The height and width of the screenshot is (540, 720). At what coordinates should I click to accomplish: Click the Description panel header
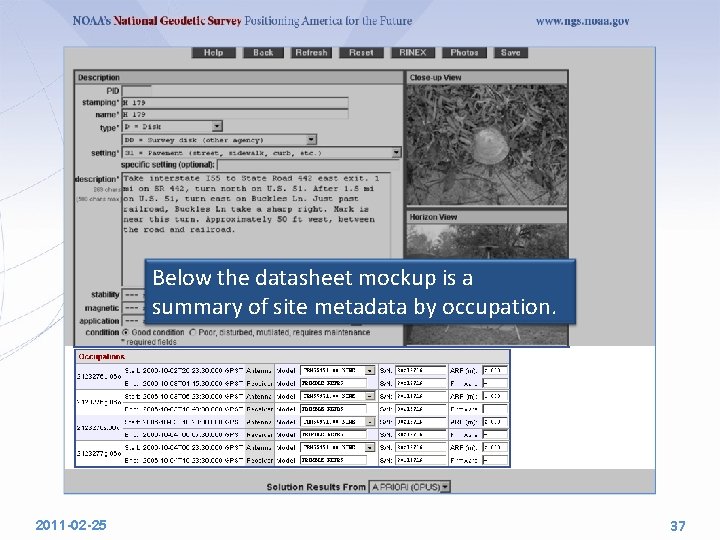point(239,77)
